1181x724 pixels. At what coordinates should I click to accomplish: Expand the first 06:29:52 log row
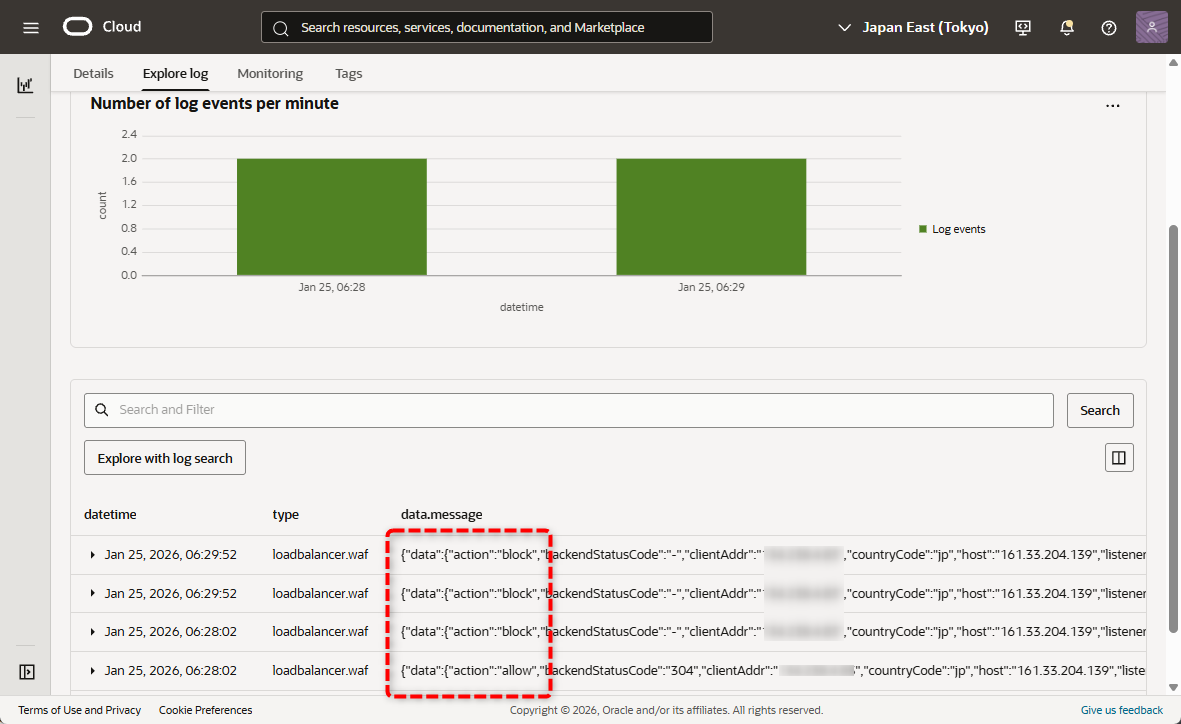(93, 555)
